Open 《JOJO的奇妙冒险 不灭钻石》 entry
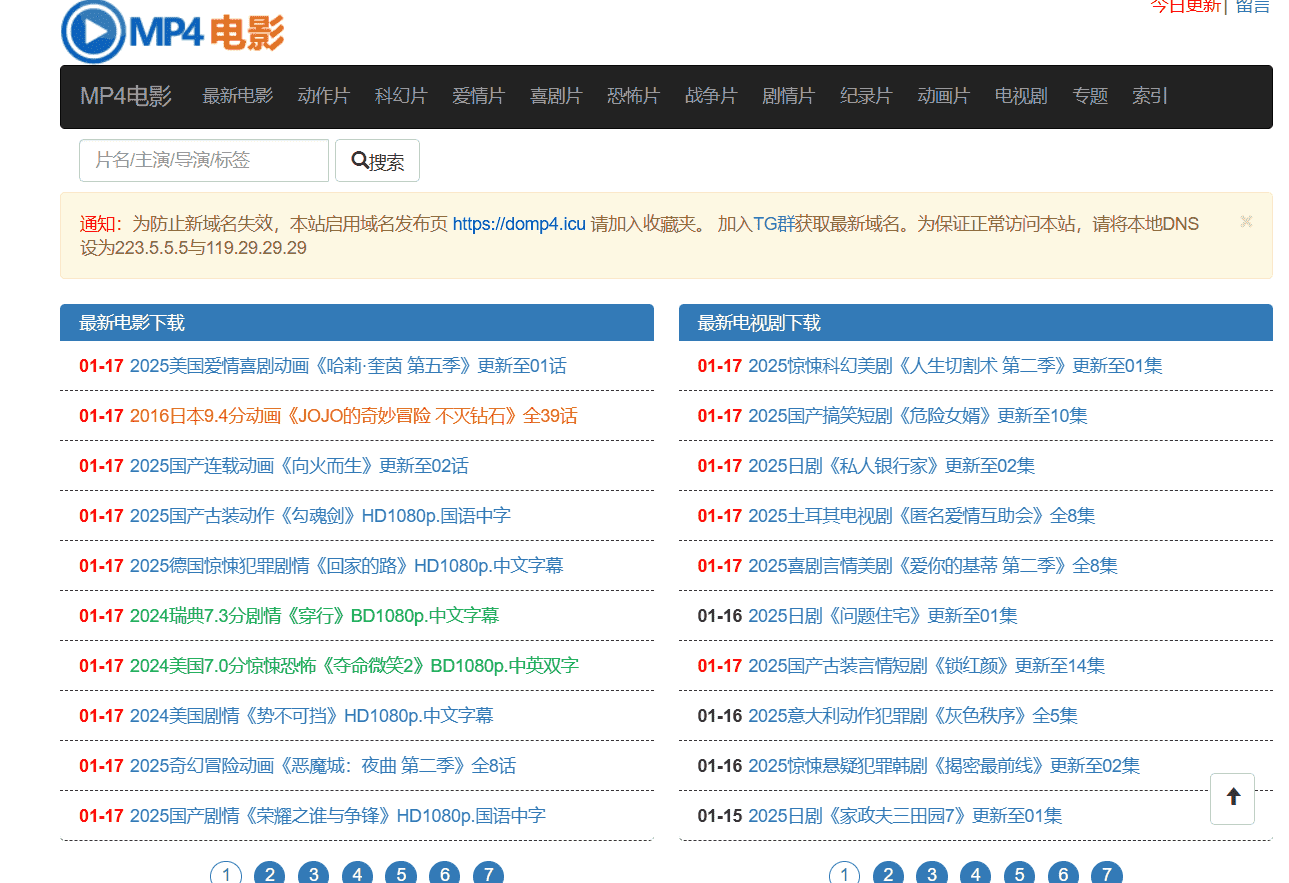This screenshot has height=883, width=1289. [x=353, y=416]
